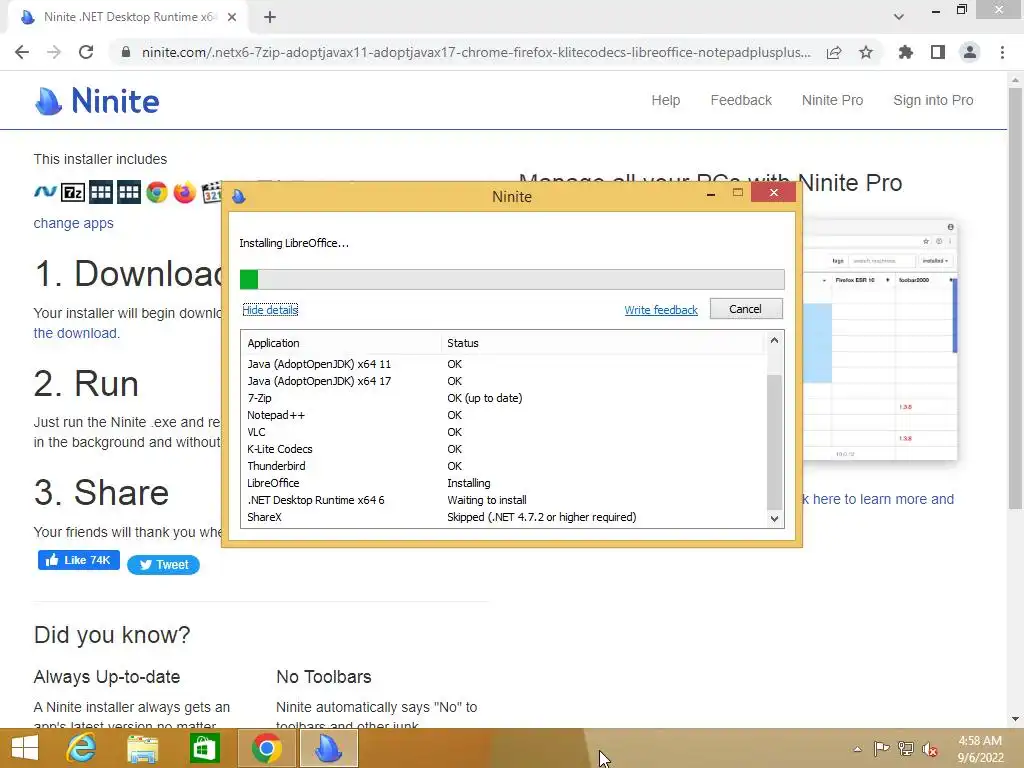Bookmark this page with the star icon
The width and height of the screenshot is (1024, 768).
click(x=866, y=52)
